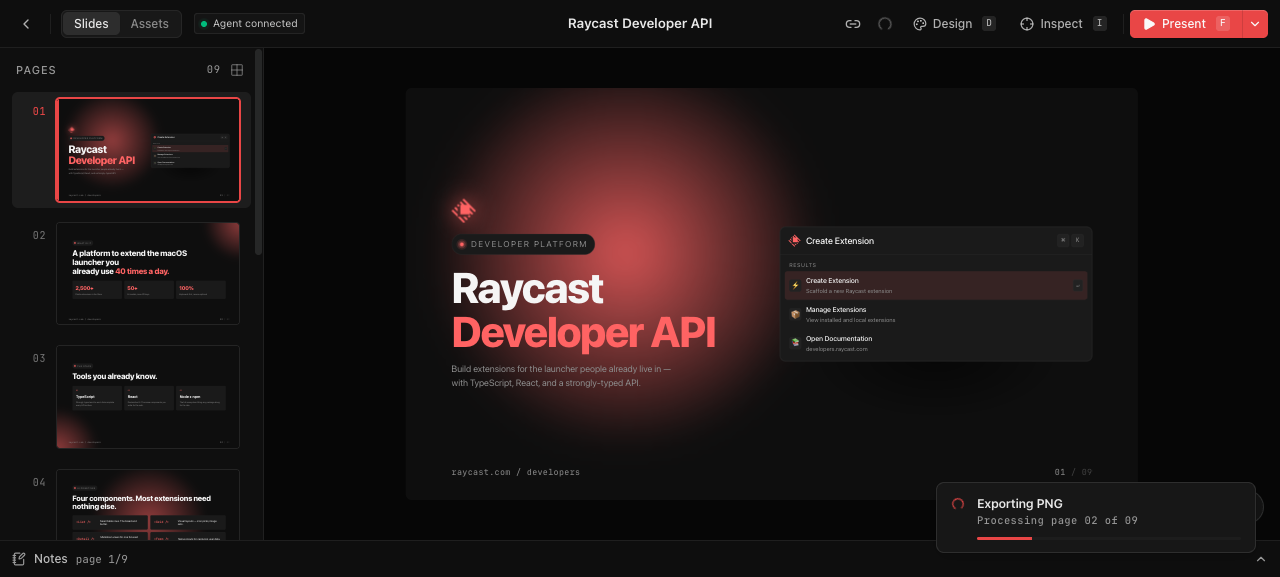Click the Exporting PNG notification title
1280x577 pixels.
pos(1020,504)
